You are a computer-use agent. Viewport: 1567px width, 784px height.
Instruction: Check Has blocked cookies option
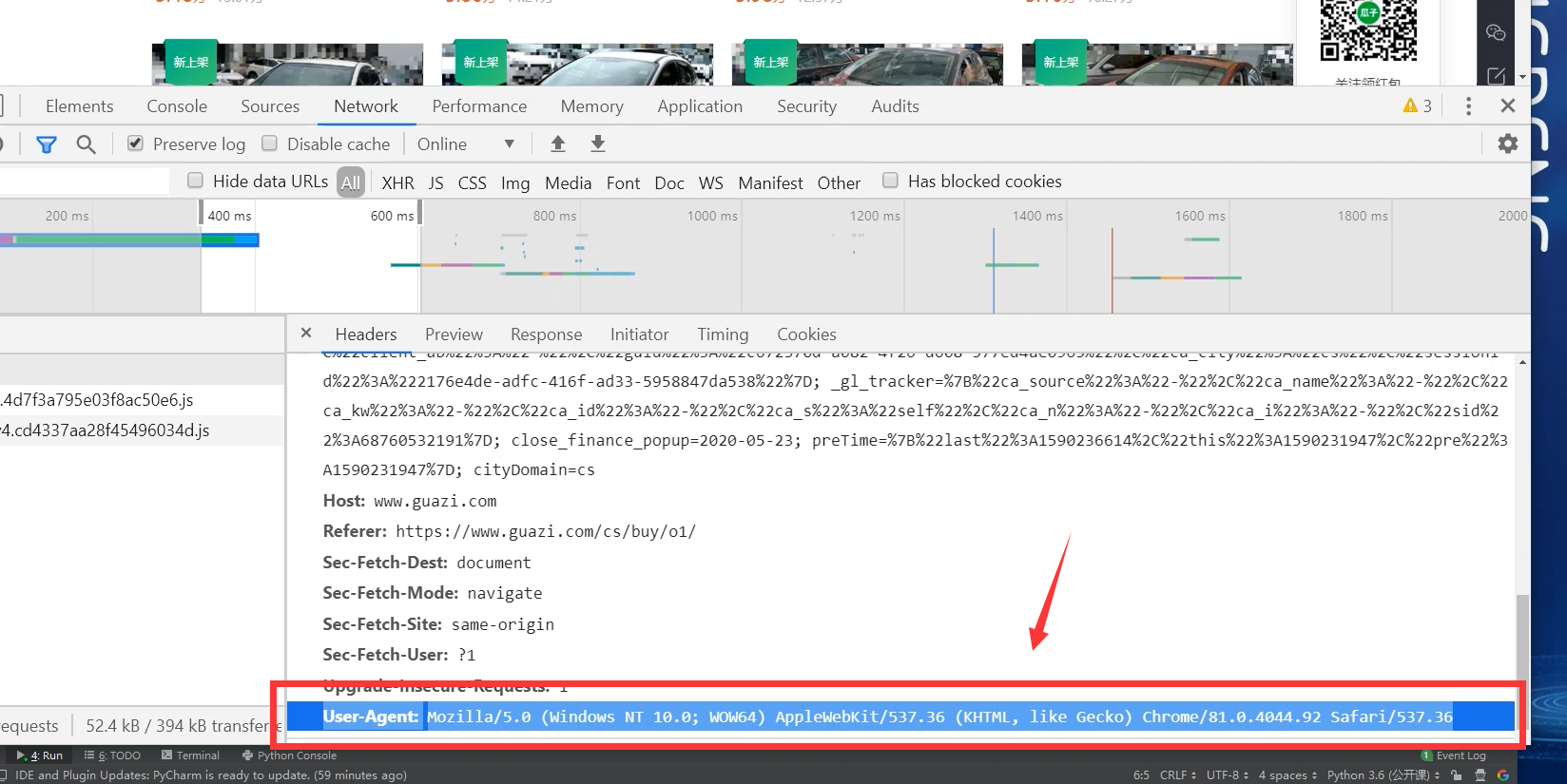pos(890,181)
